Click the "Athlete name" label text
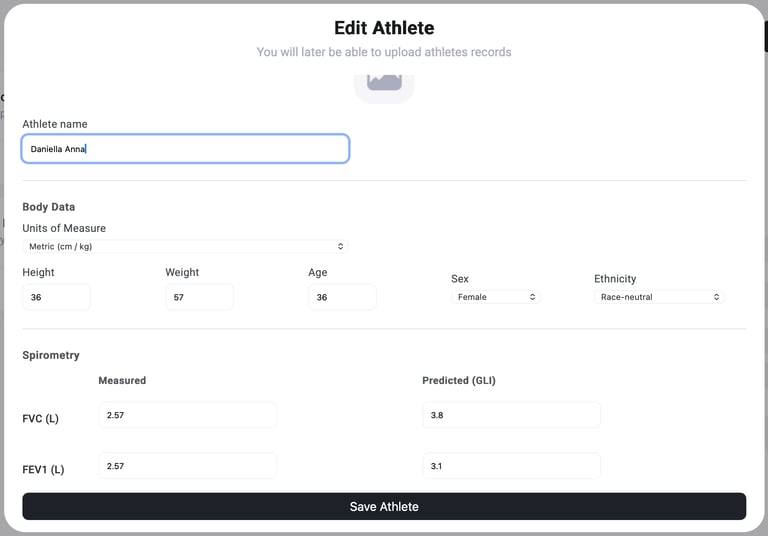Screen dimensions: 768x536 point(55,124)
